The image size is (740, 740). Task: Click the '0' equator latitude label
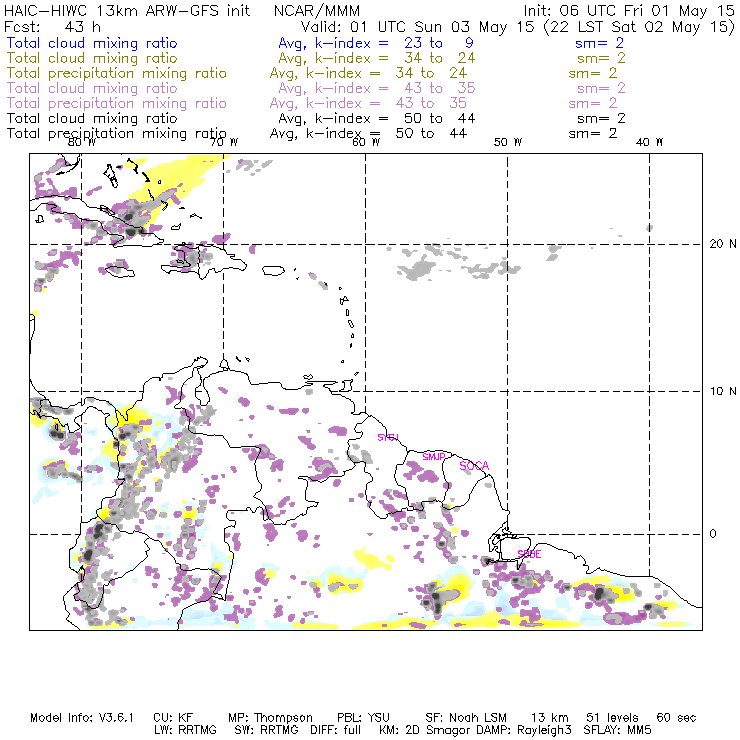click(713, 534)
